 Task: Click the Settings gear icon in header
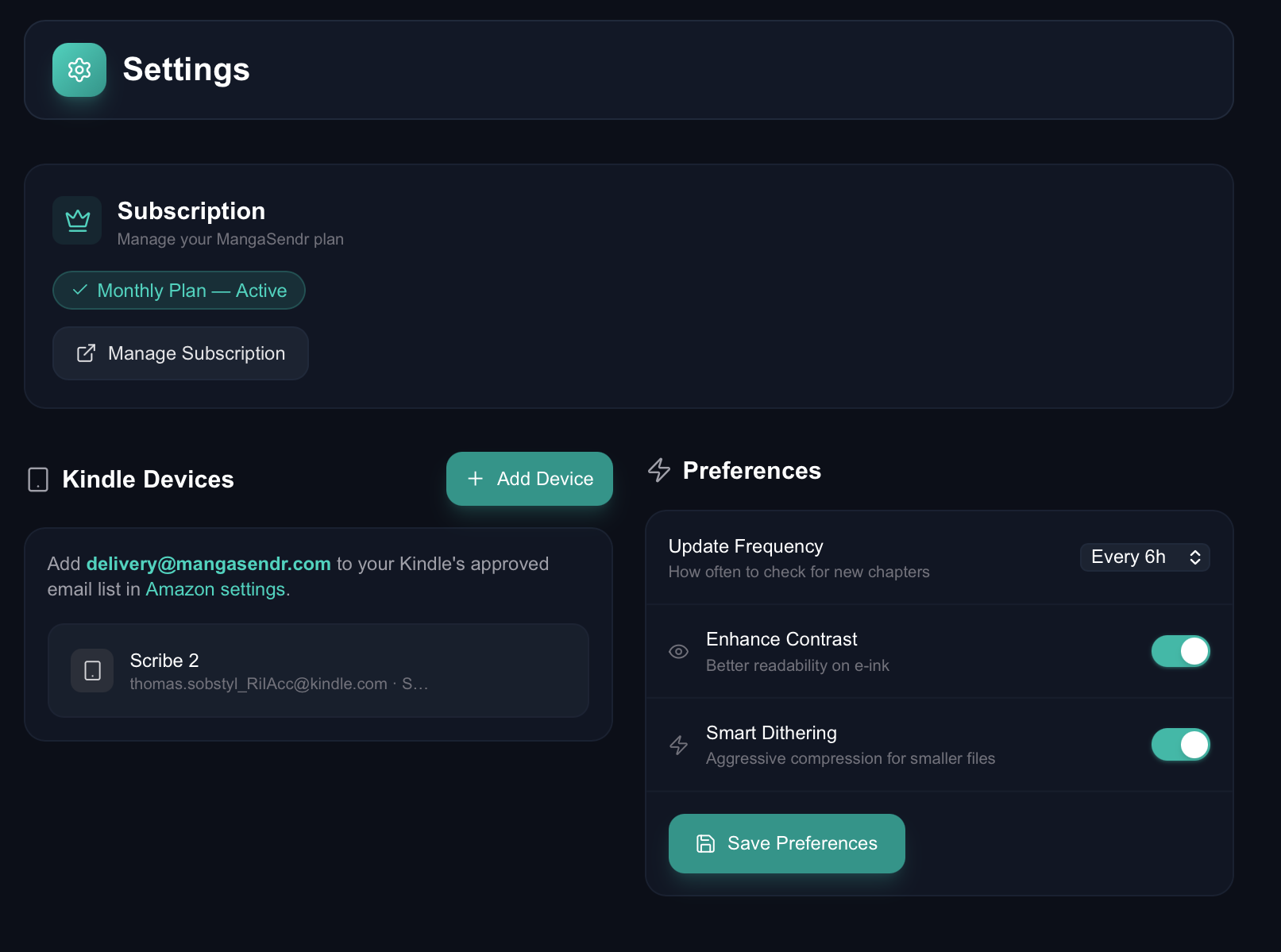click(x=79, y=70)
